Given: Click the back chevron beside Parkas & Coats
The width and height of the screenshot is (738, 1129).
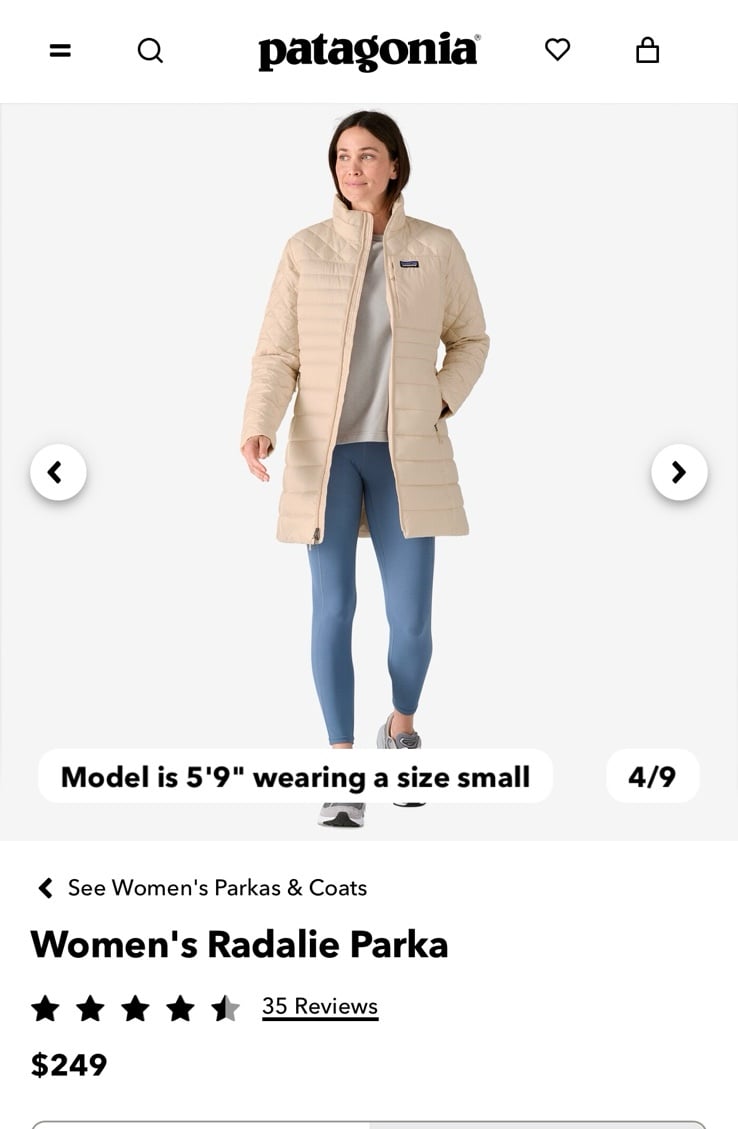Looking at the screenshot, I should (45, 888).
